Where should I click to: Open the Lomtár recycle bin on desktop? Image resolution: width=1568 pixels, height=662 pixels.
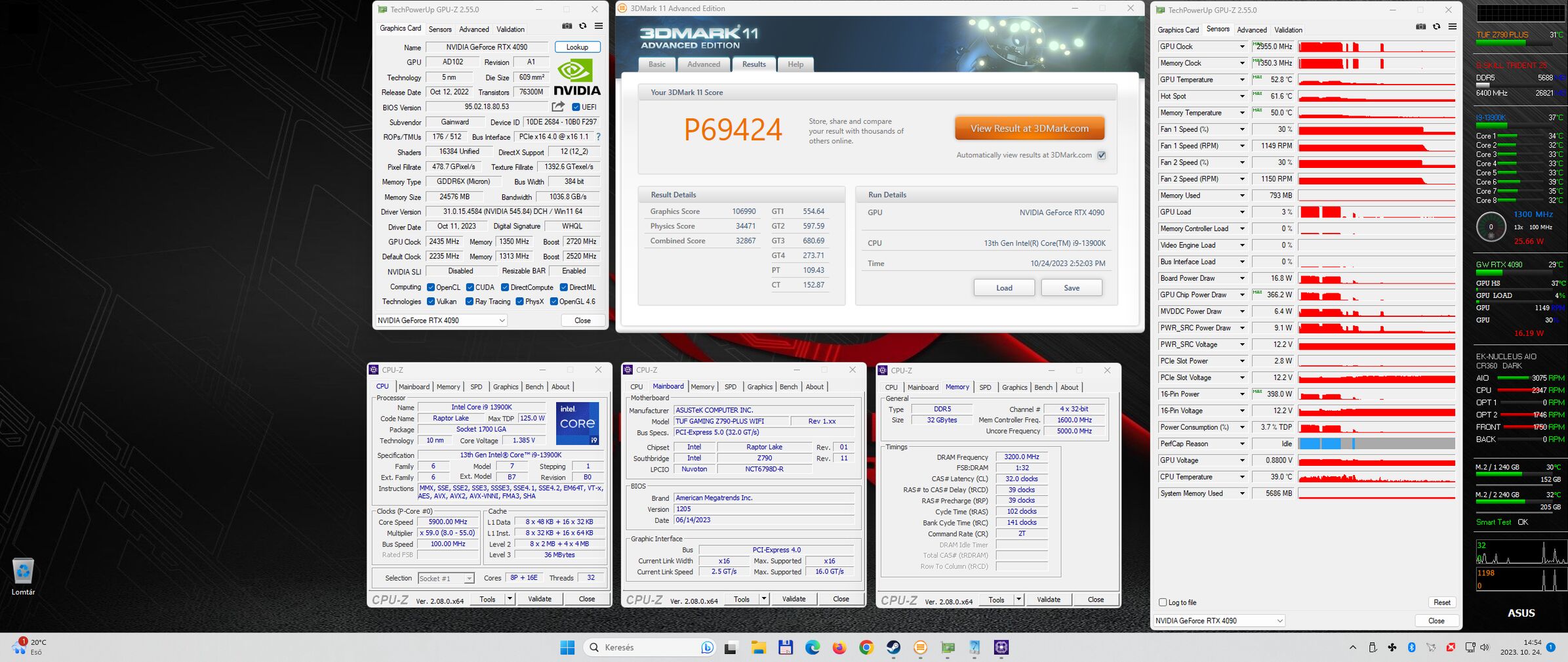click(23, 576)
